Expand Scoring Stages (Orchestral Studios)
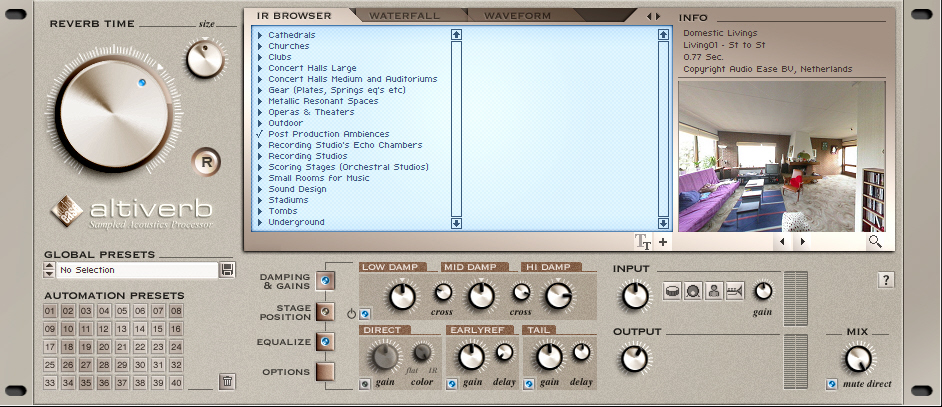This screenshot has height=407, width=942. click(x=260, y=167)
